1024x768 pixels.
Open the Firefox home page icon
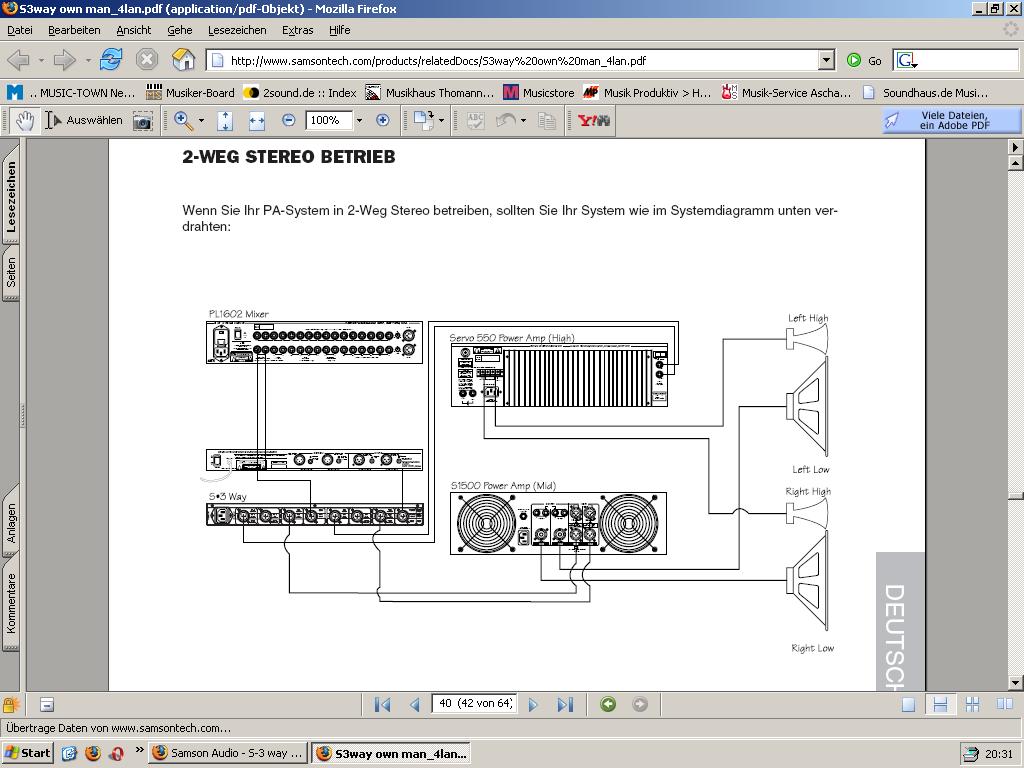point(184,60)
